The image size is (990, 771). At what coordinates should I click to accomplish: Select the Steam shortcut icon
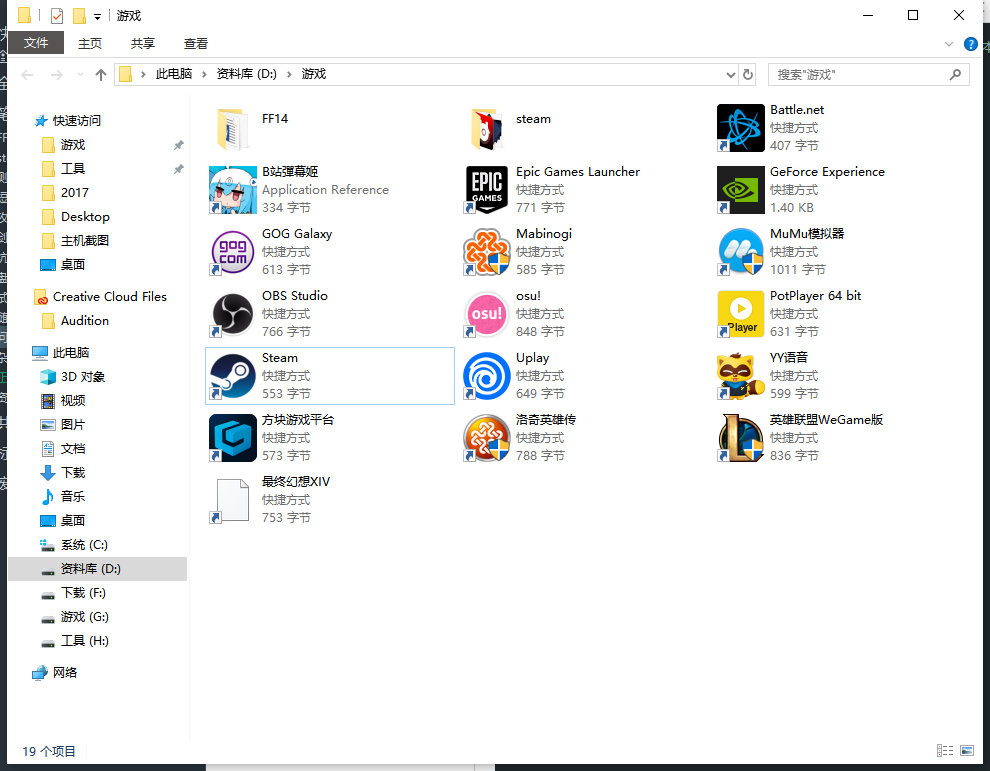[232, 376]
